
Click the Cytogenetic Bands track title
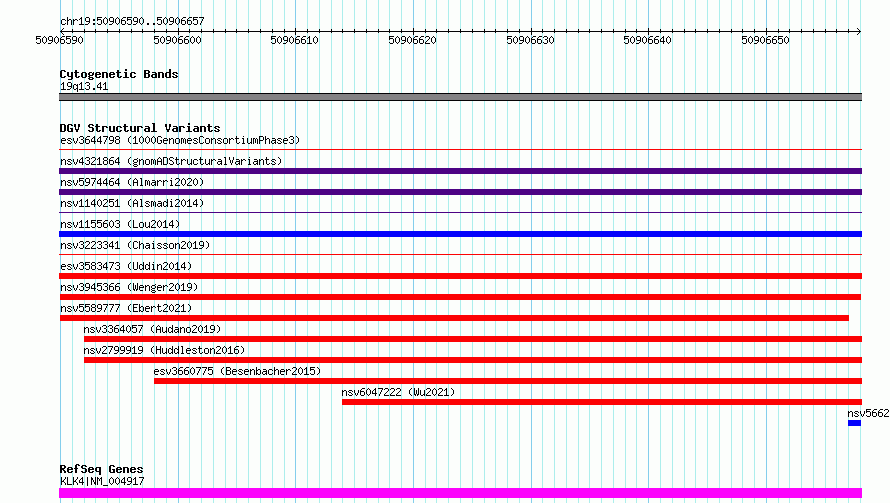coord(119,74)
